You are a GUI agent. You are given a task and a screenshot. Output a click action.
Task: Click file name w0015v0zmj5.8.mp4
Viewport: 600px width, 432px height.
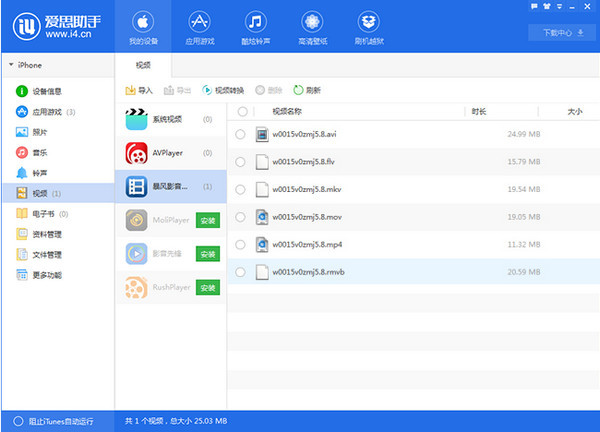(x=307, y=245)
